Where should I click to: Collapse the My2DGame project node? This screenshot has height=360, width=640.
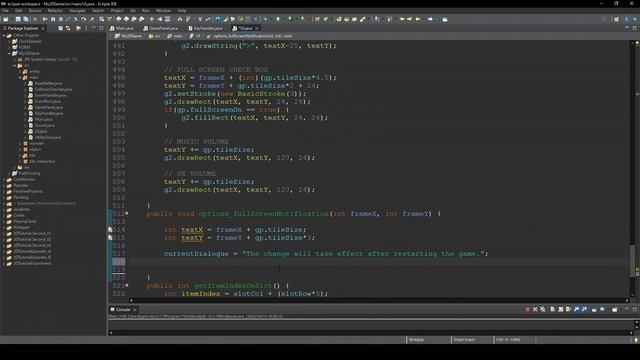pos(10,53)
